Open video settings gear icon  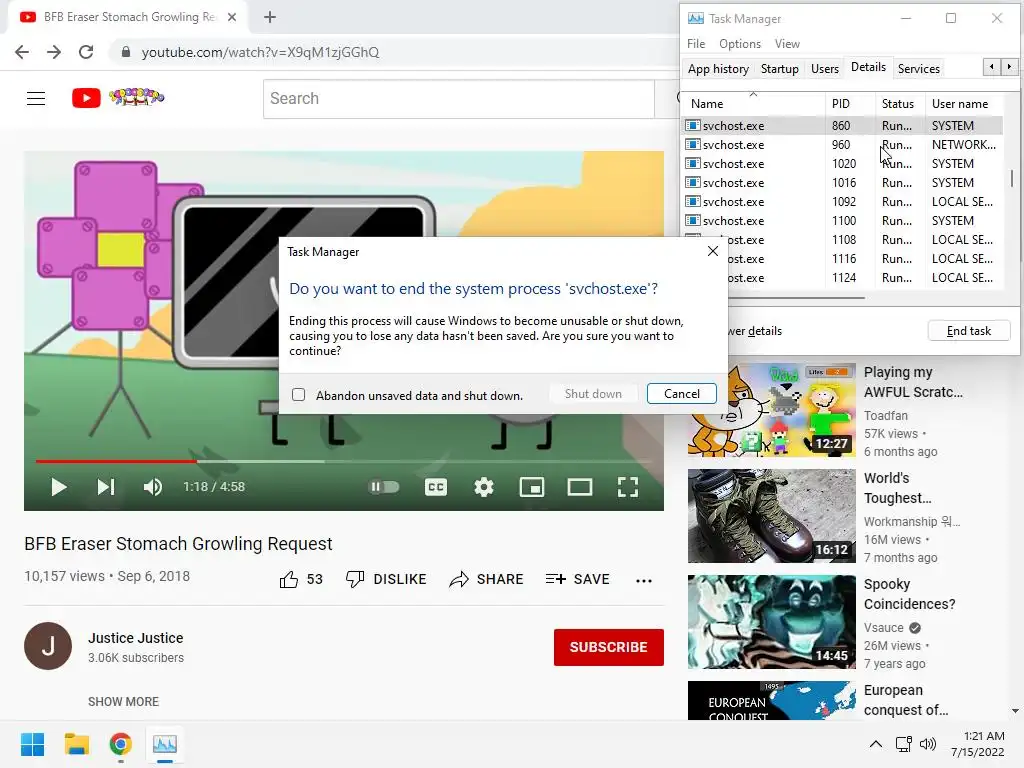point(484,487)
